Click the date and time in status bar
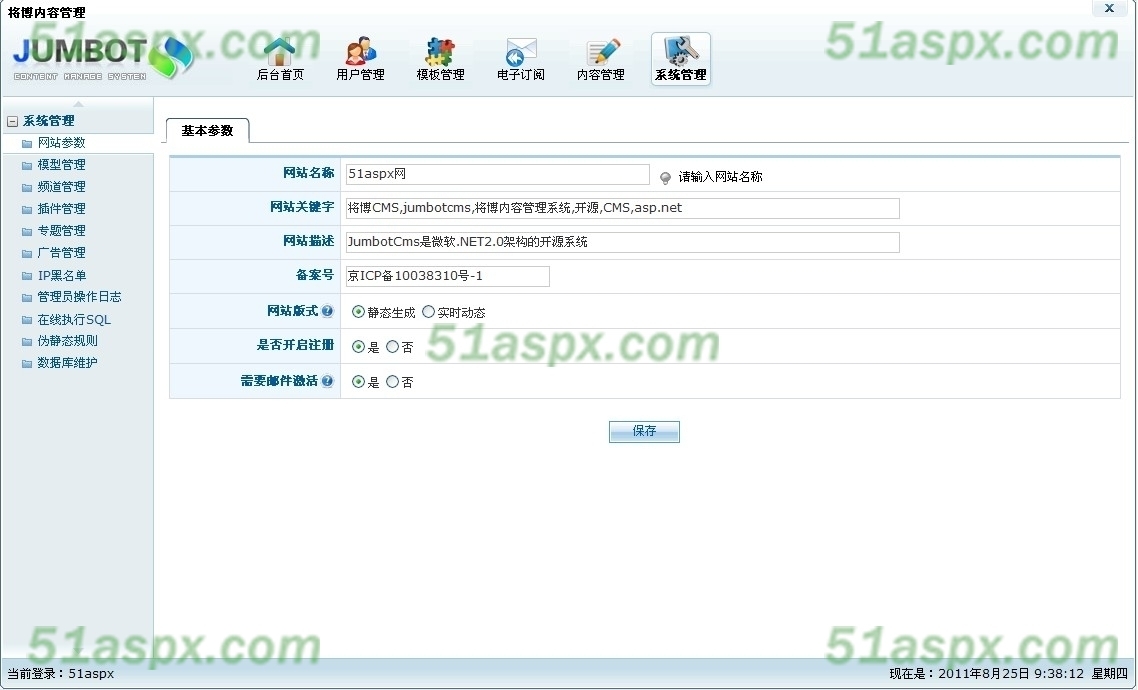The image size is (1138, 690). pos(1009,674)
